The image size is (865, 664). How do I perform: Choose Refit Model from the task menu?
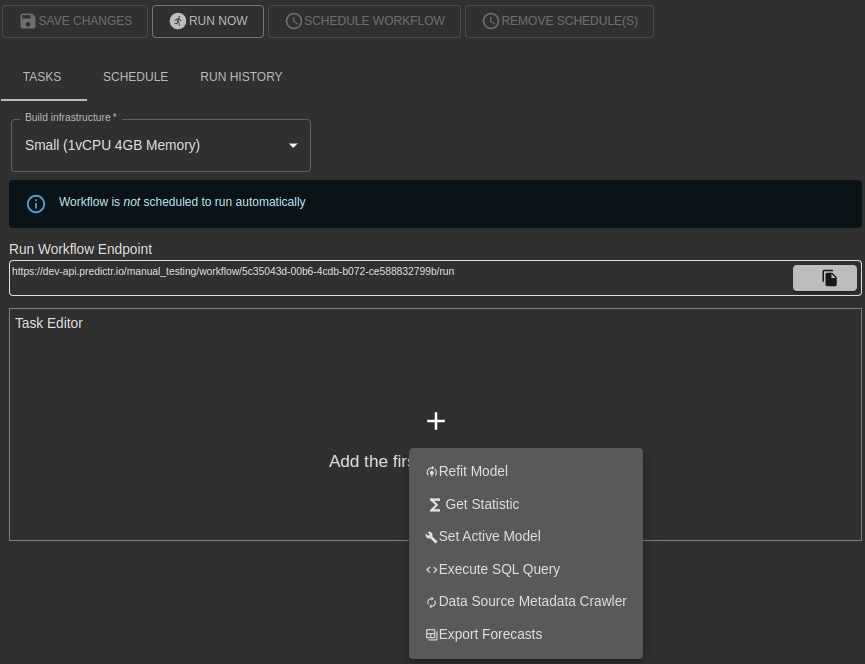526,471
